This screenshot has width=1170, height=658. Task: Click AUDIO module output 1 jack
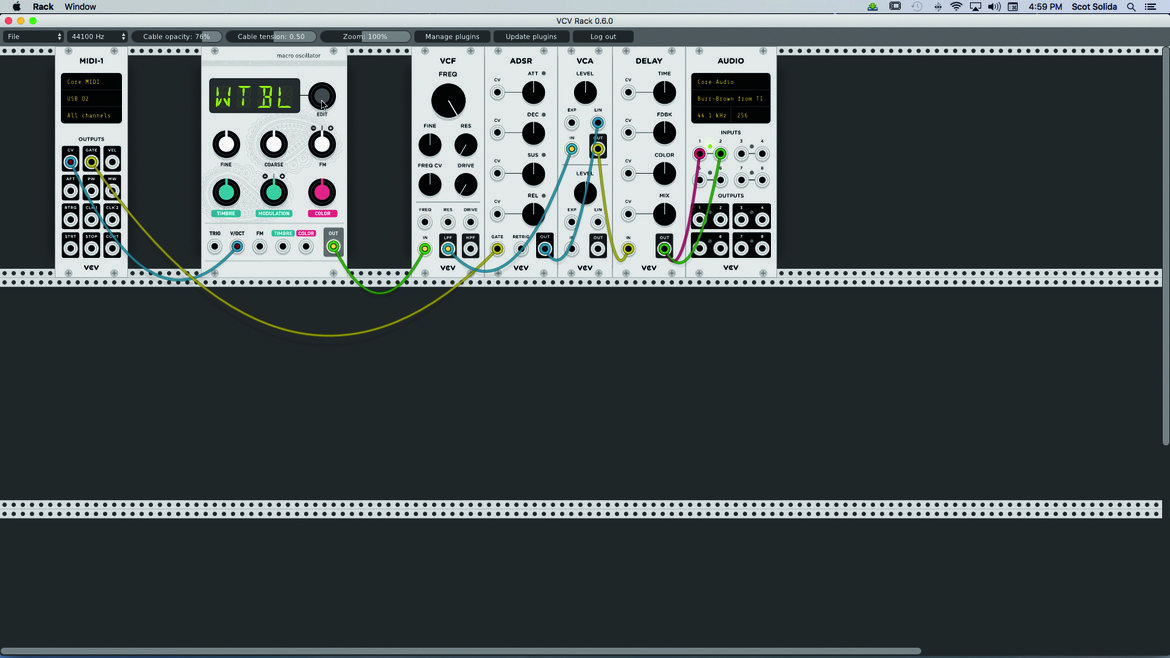tap(699, 220)
